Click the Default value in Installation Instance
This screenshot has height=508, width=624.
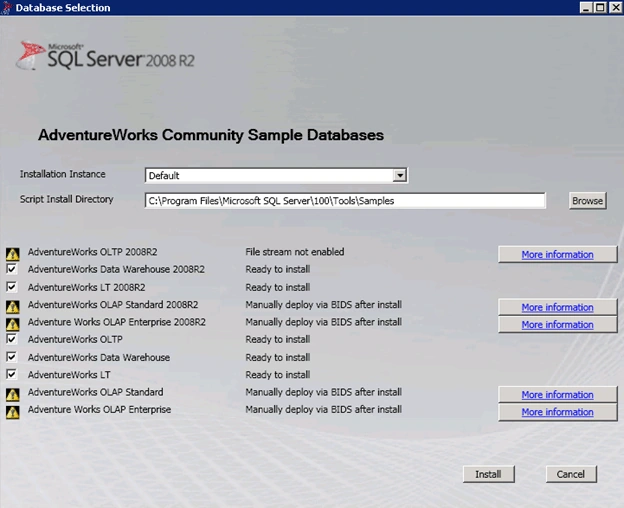(x=164, y=176)
